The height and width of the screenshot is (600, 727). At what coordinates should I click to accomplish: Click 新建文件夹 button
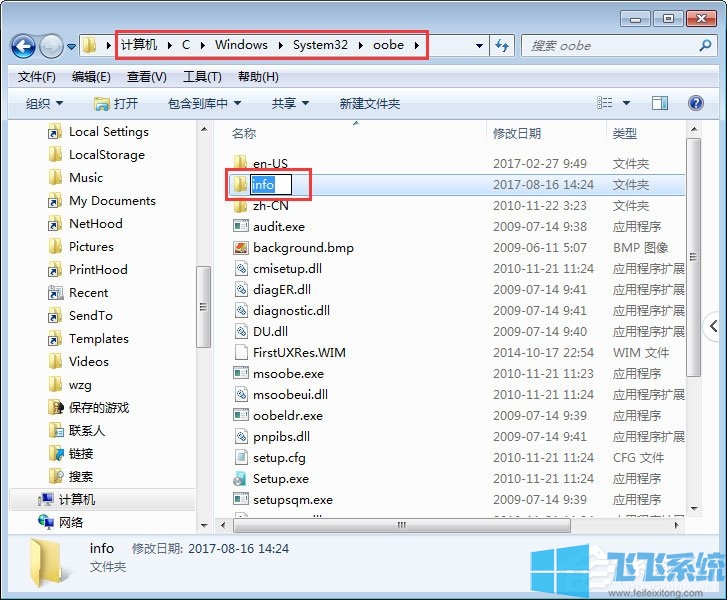pos(370,103)
